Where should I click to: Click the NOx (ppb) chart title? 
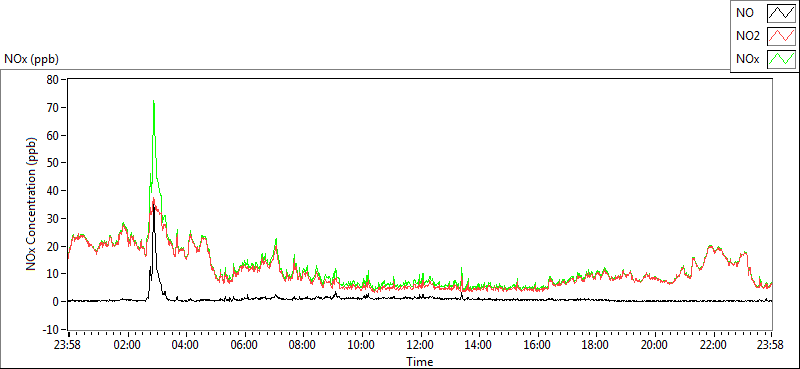pyautogui.click(x=32, y=59)
